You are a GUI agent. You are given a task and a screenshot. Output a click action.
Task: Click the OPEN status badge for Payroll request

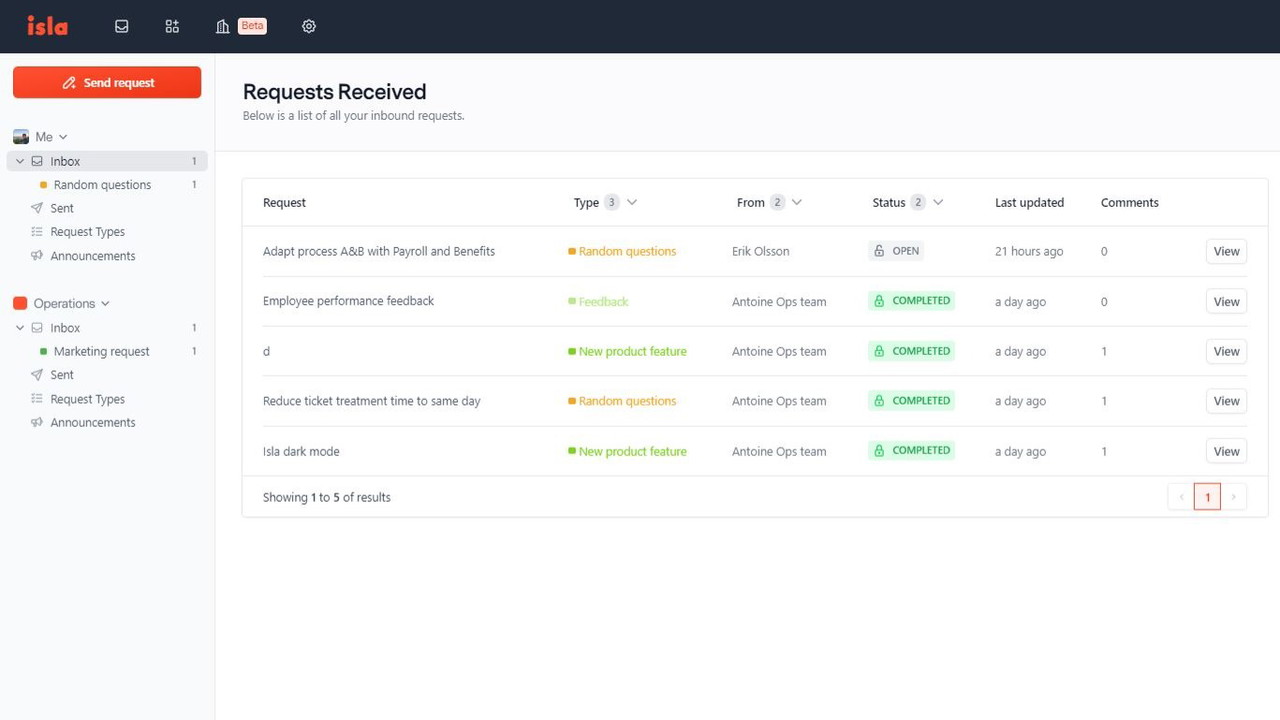coord(896,251)
